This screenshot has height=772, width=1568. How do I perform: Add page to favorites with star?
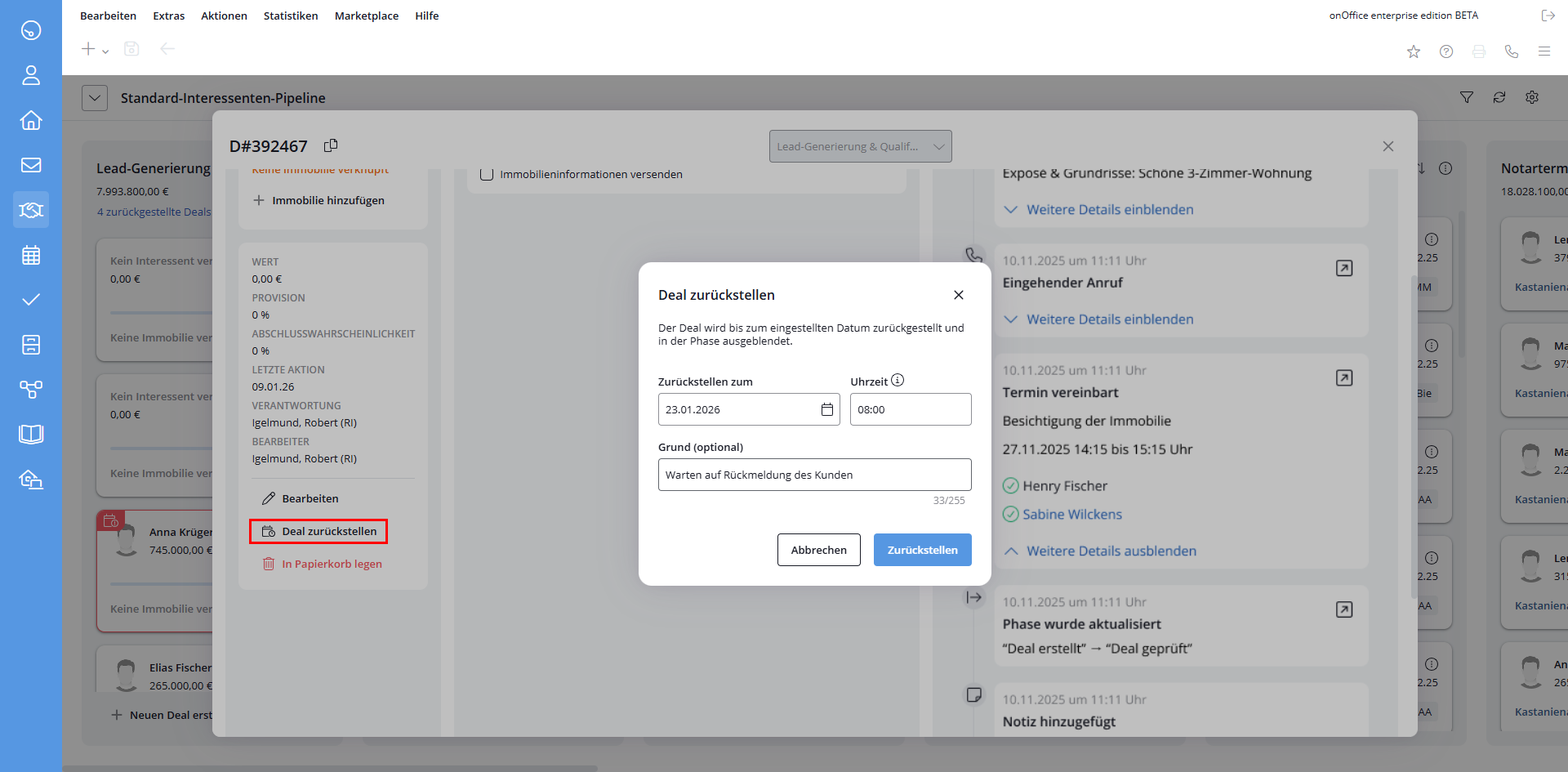tap(1414, 51)
